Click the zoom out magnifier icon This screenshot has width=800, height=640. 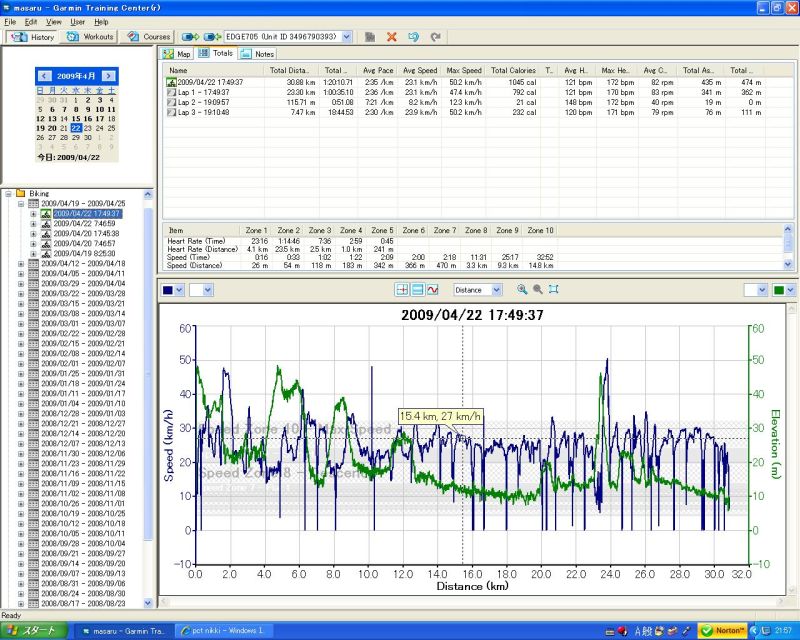click(x=538, y=289)
